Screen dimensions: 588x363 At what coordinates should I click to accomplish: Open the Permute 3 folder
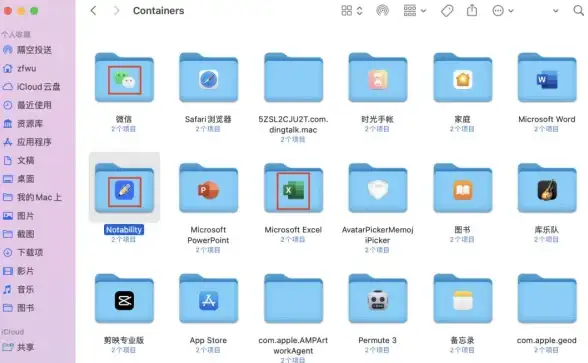pos(378,299)
